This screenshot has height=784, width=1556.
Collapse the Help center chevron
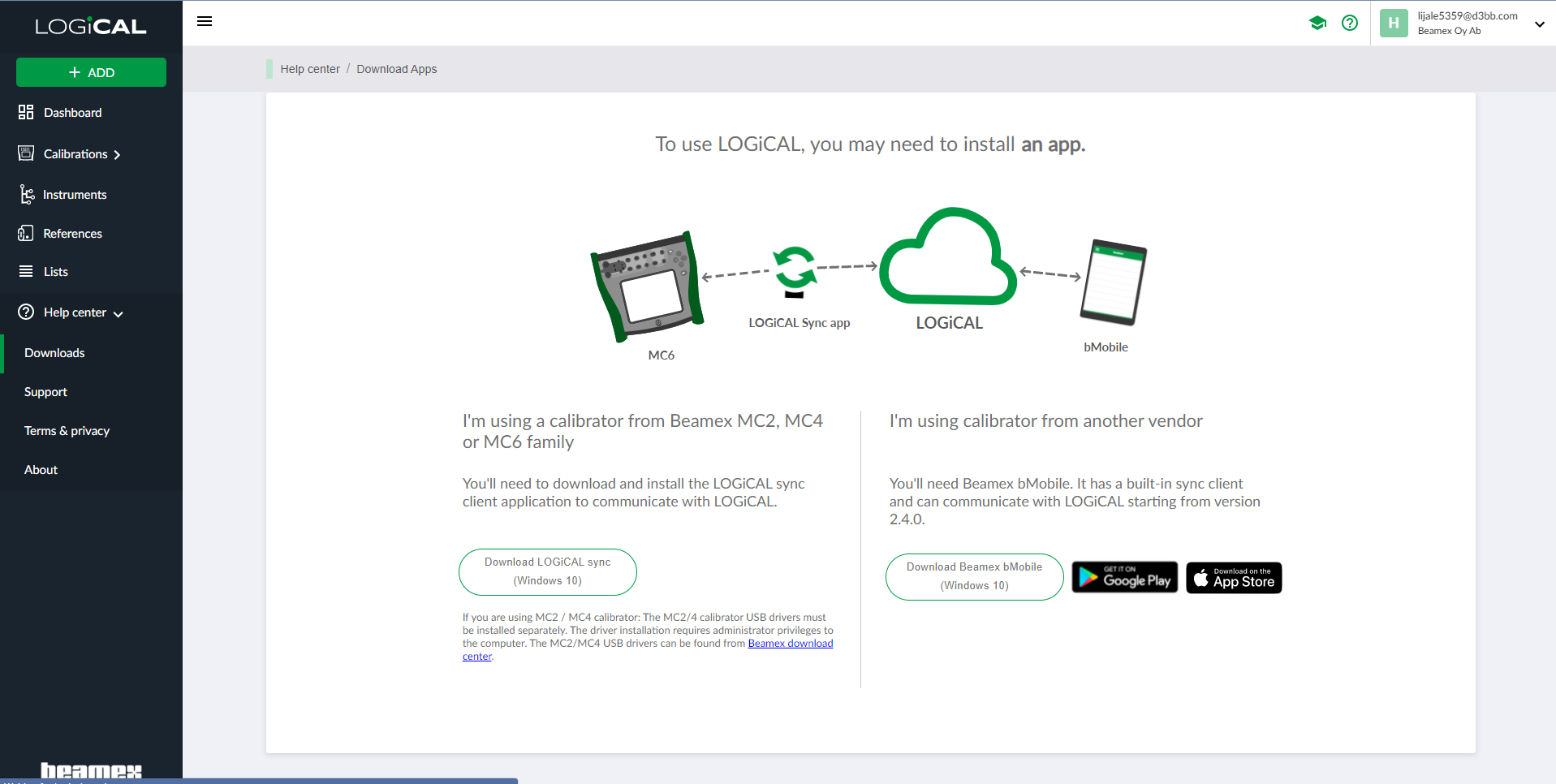click(x=119, y=314)
